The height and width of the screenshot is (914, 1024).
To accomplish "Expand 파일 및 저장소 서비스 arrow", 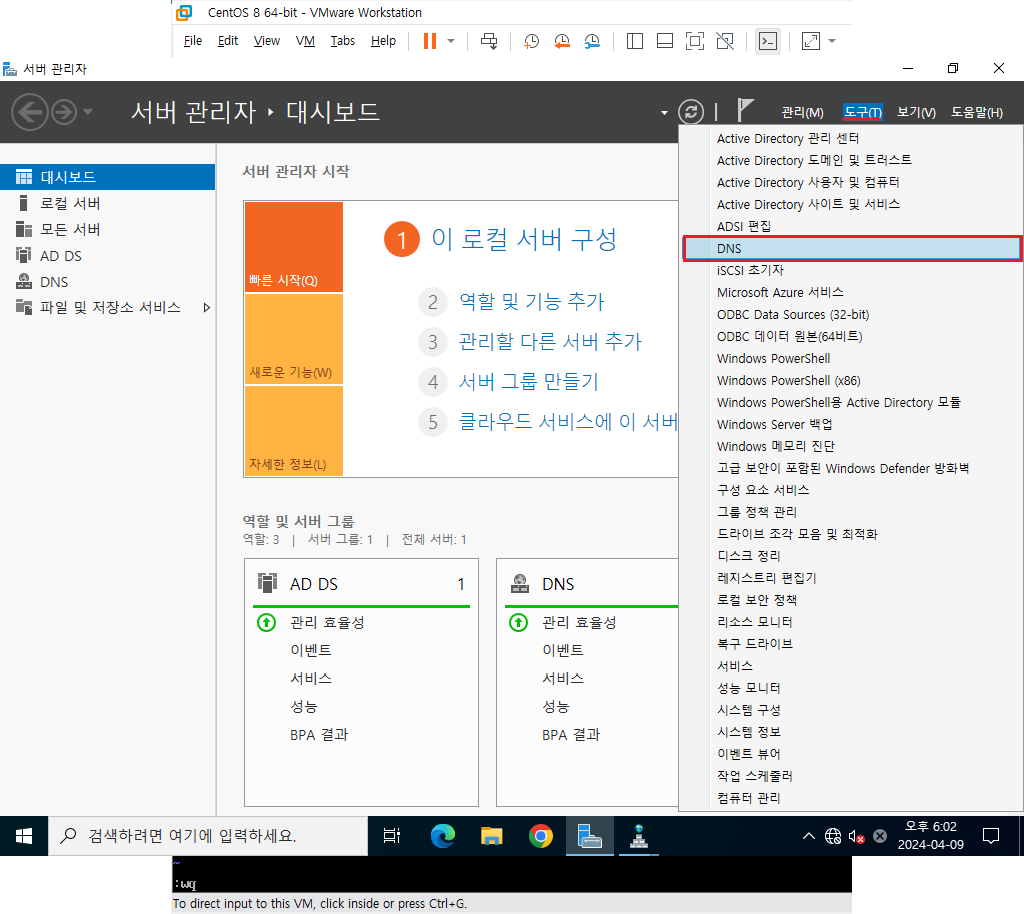I will coord(206,307).
